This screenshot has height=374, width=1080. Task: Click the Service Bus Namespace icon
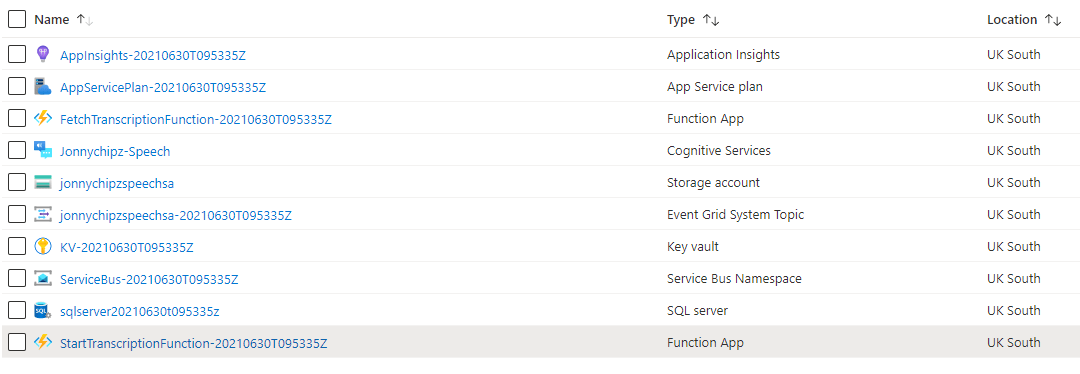tap(43, 279)
